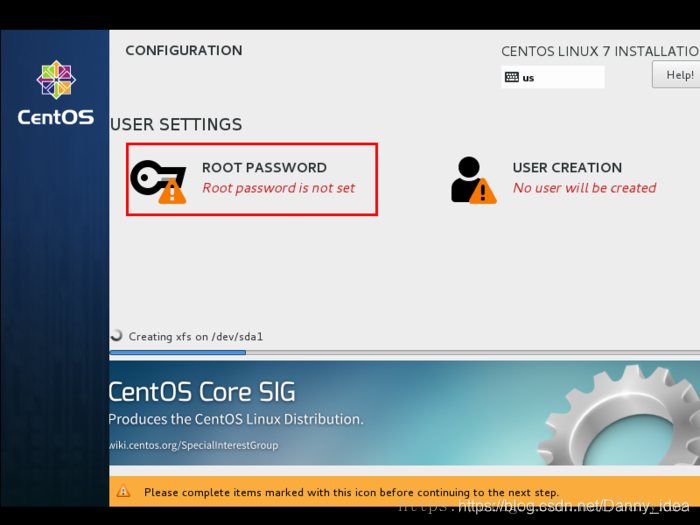The width and height of the screenshot is (700, 525).
Task: Click 'Creating xfs on /dev/sda1' status
Action: click(x=196, y=337)
